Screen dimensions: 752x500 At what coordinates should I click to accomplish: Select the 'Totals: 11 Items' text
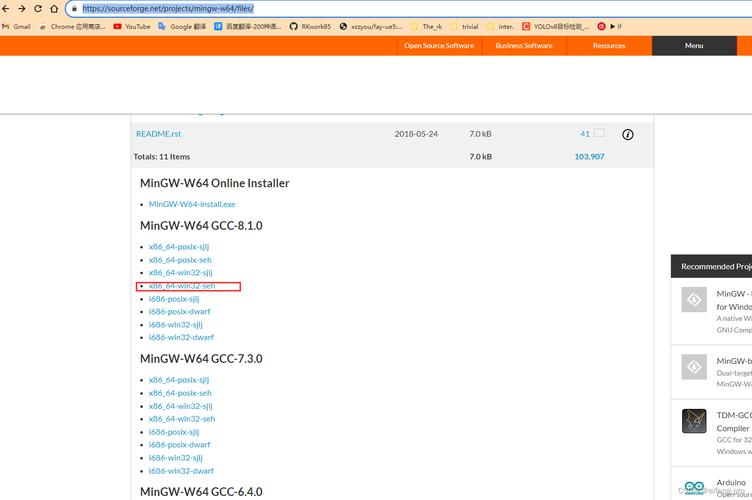162,156
